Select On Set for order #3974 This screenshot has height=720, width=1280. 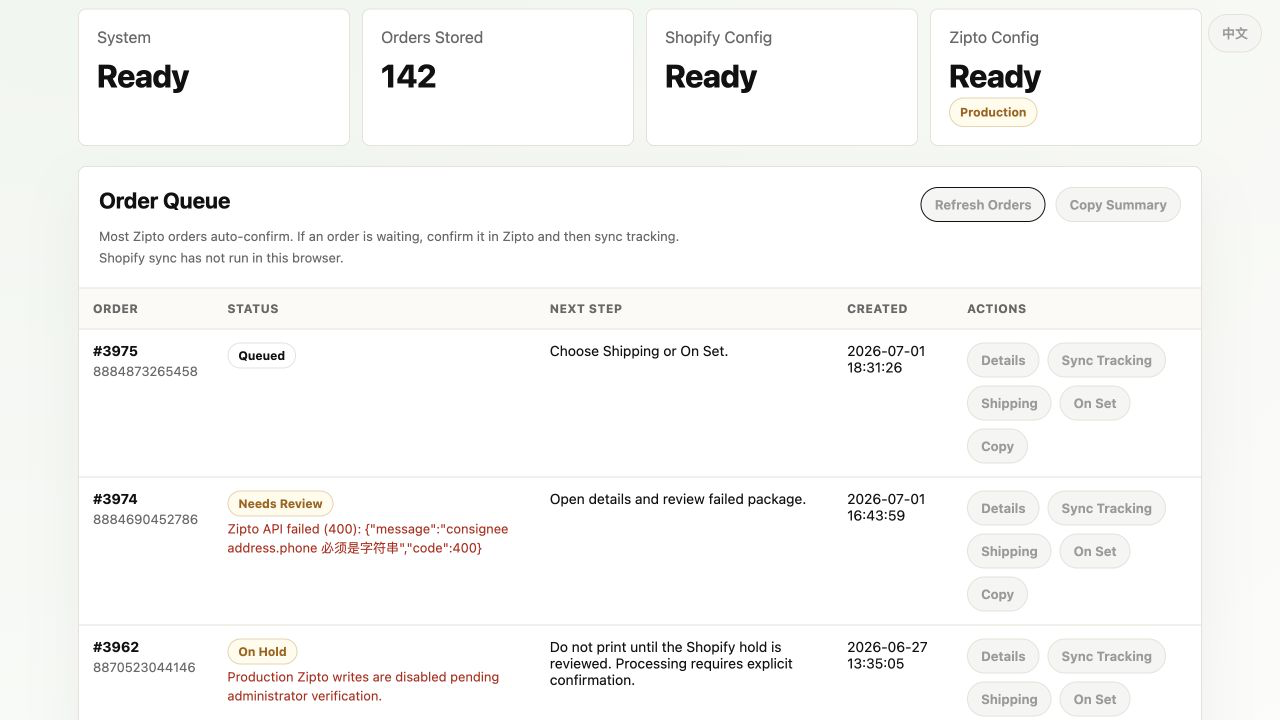pyautogui.click(x=1095, y=551)
